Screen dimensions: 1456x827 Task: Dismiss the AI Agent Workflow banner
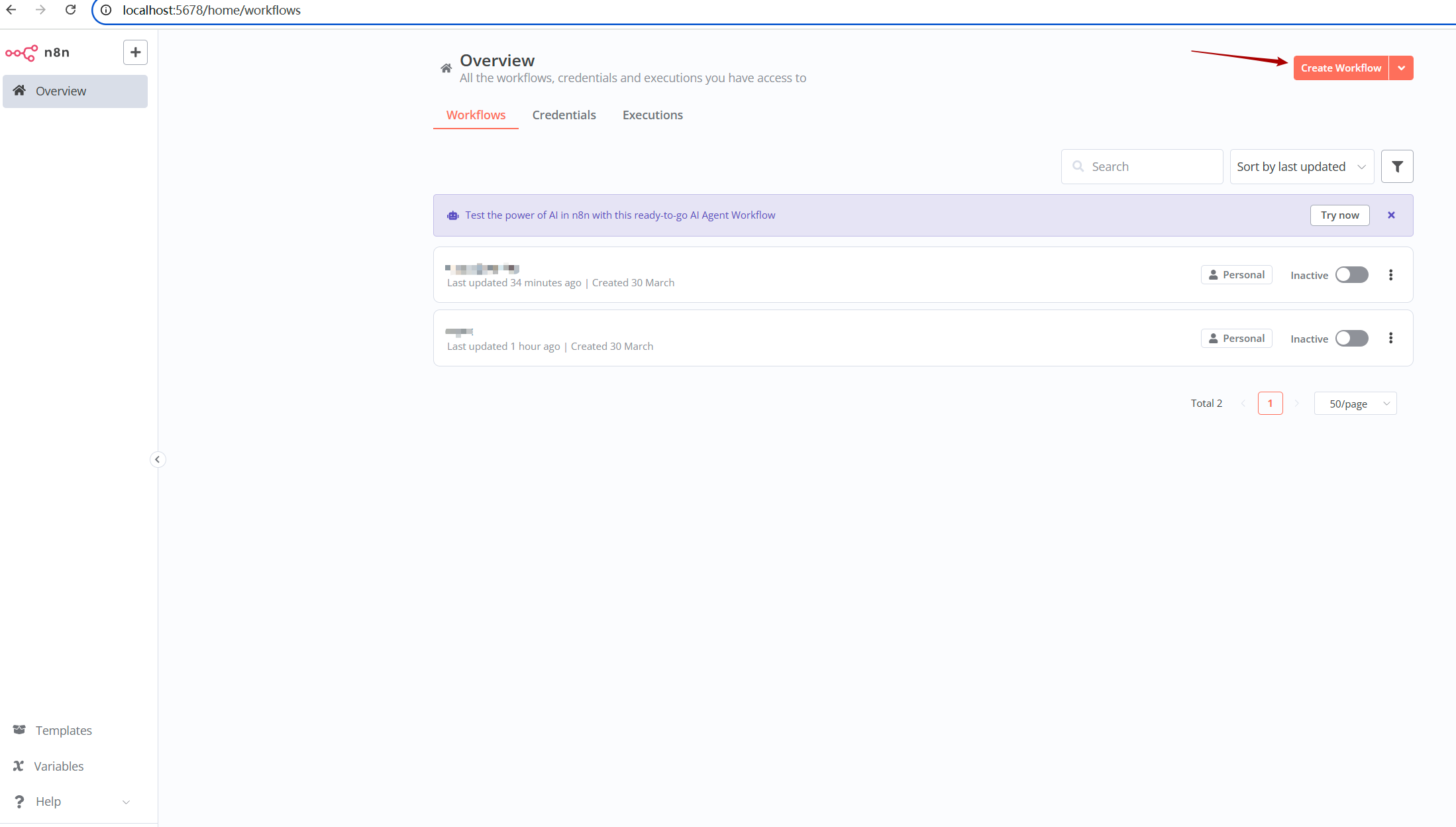pyautogui.click(x=1391, y=215)
